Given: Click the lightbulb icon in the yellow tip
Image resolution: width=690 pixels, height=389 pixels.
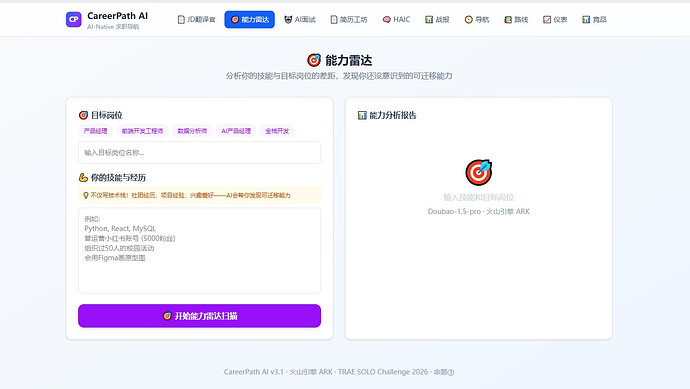Looking at the screenshot, I should tap(86, 195).
